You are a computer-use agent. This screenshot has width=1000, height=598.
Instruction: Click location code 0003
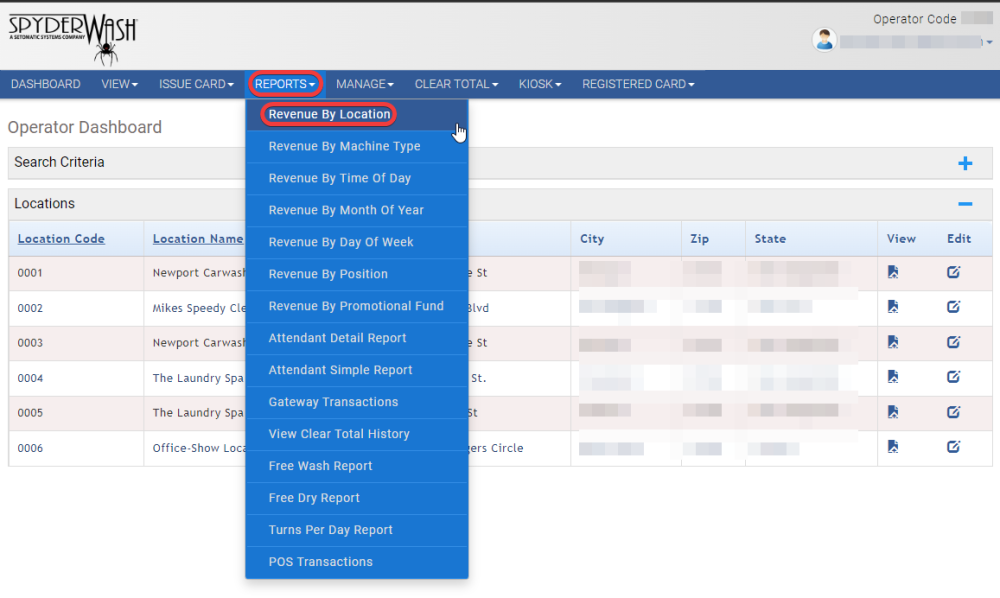30,343
